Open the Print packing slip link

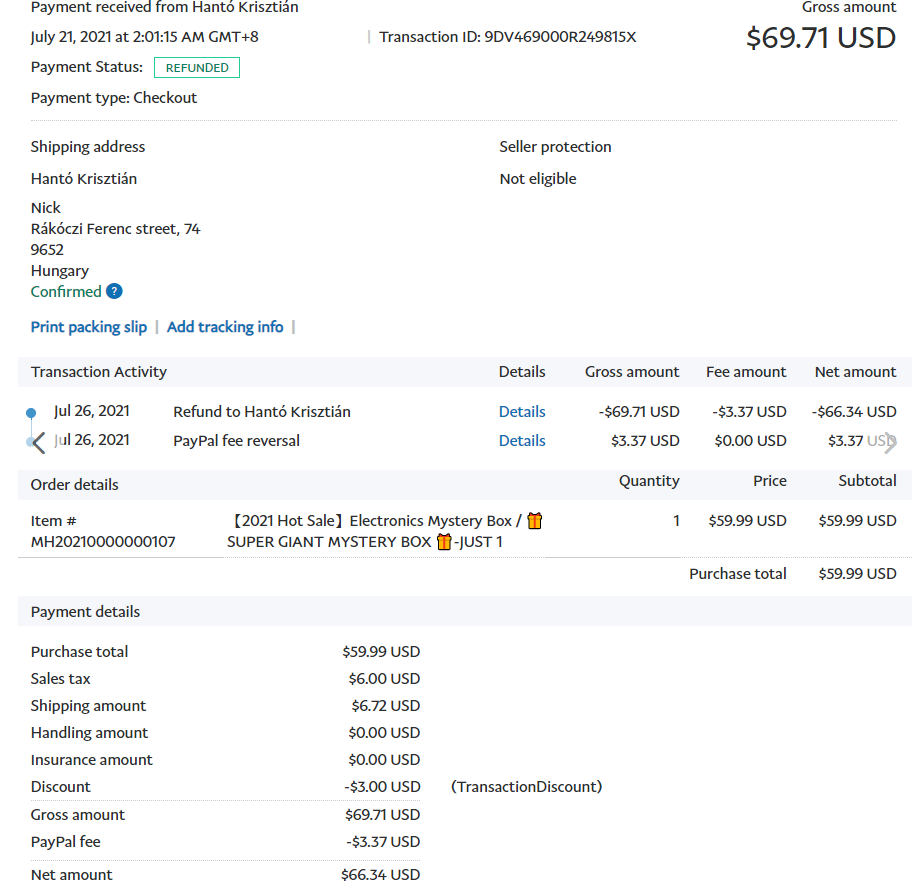click(x=89, y=327)
